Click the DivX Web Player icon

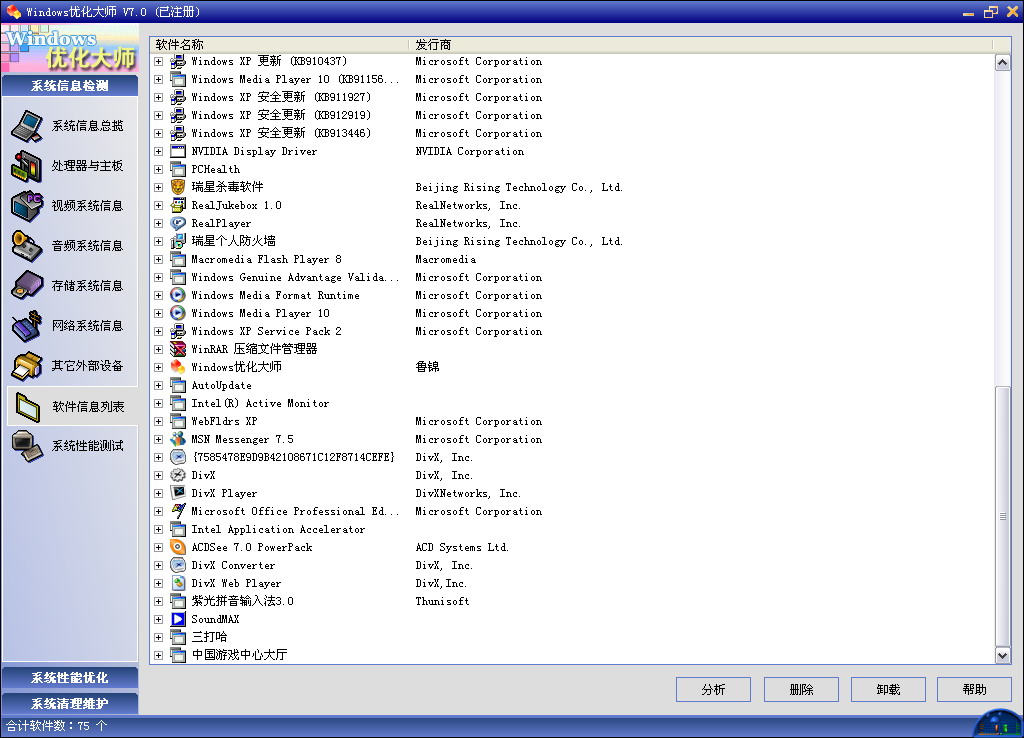[x=178, y=583]
